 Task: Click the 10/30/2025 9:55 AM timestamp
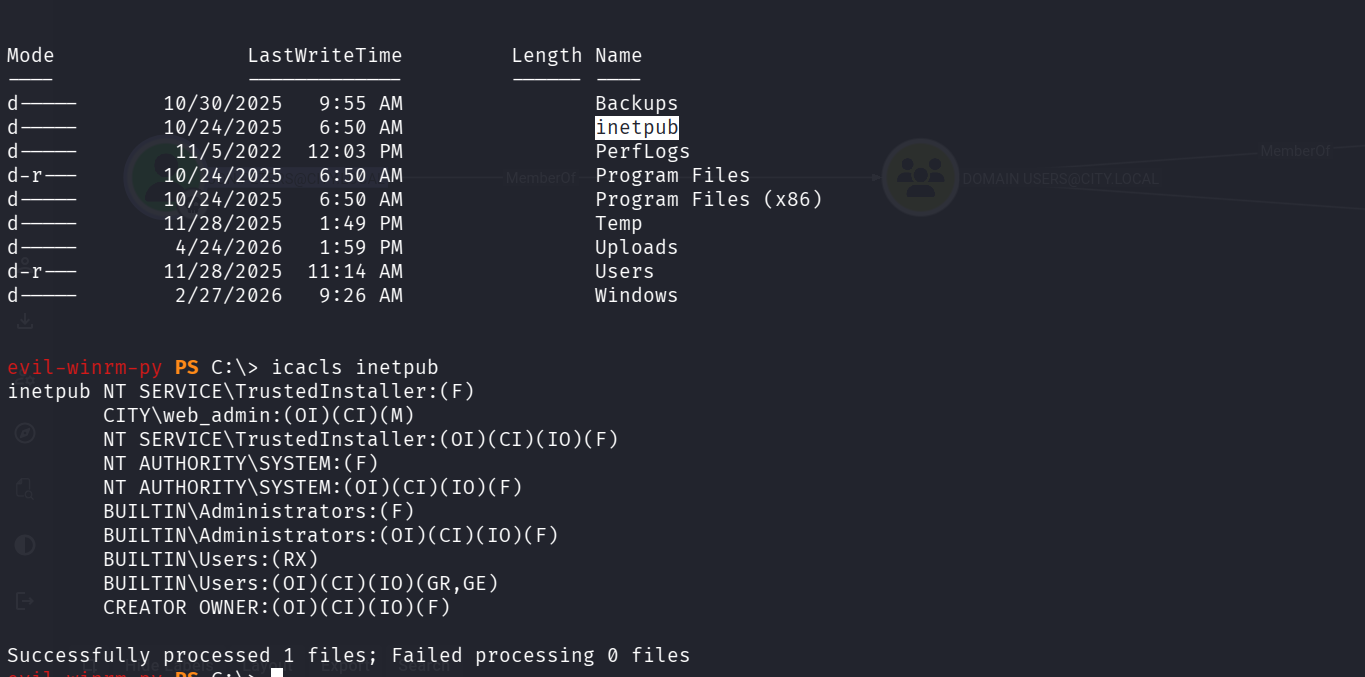(283, 103)
